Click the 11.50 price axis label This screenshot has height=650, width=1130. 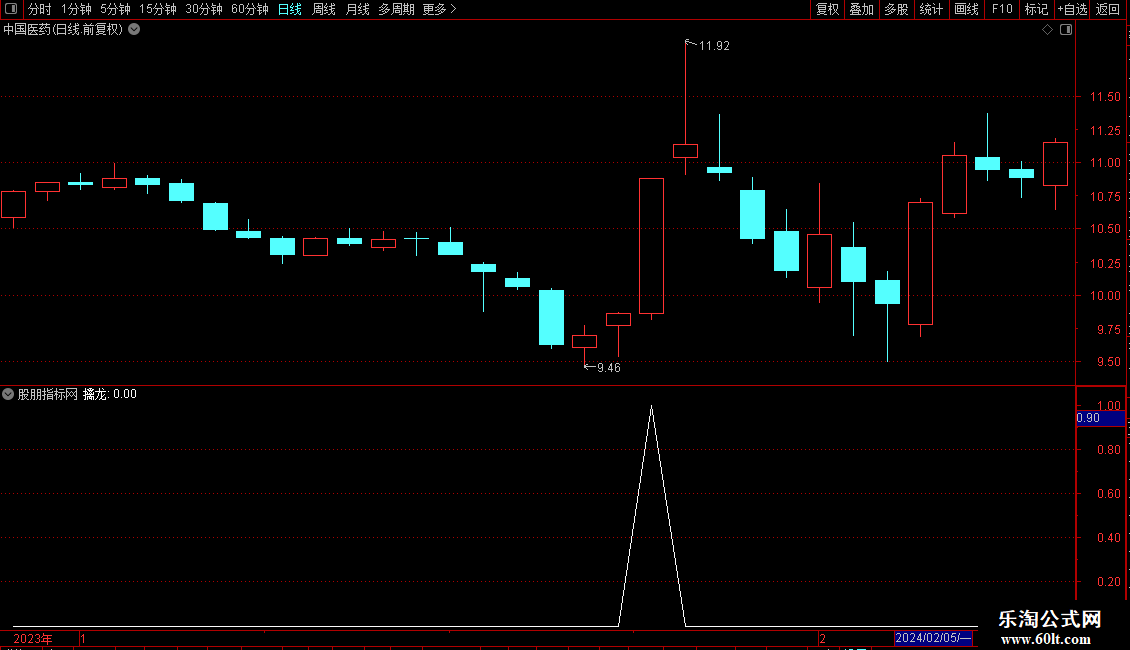[1105, 97]
